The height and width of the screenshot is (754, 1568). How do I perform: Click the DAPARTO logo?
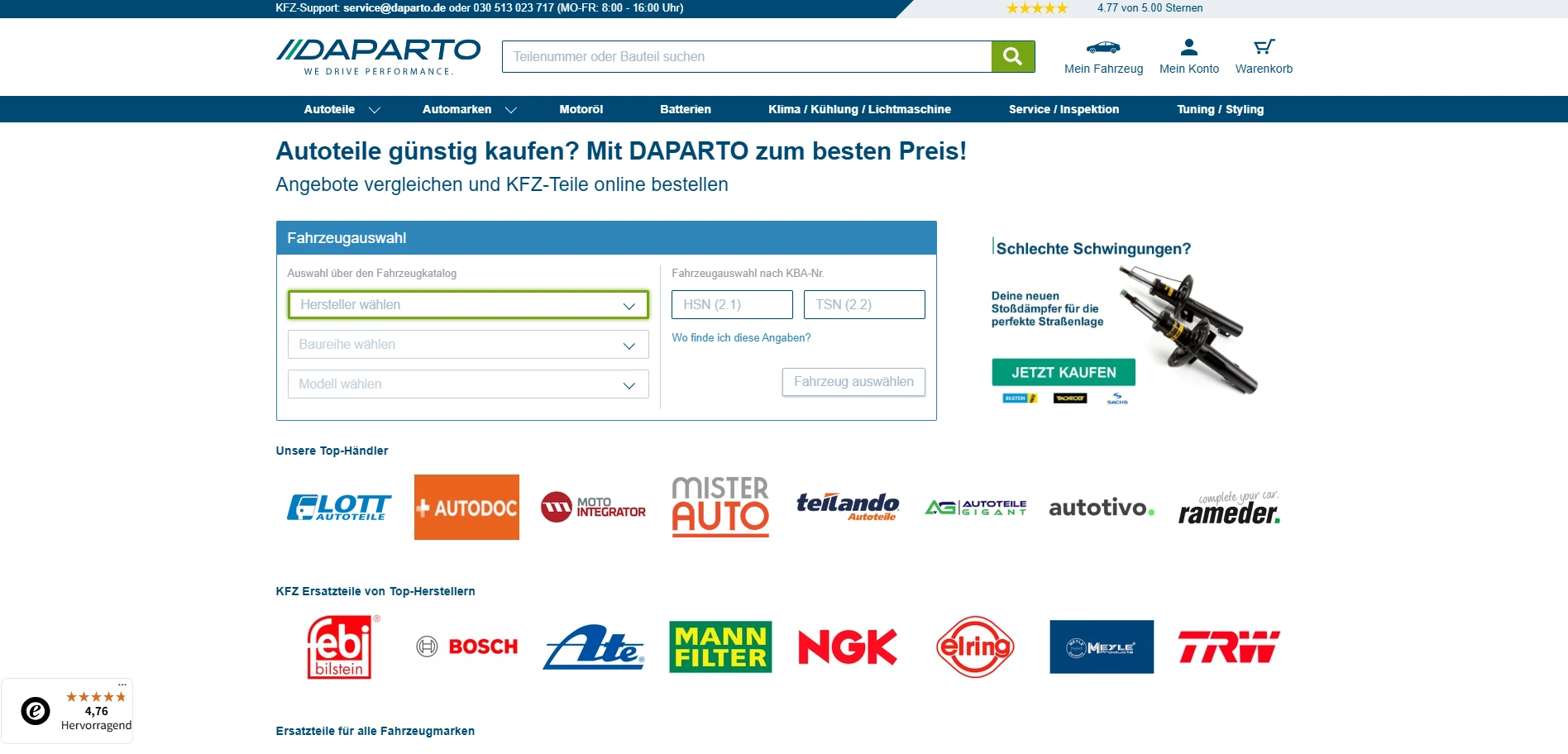pyautogui.click(x=378, y=57)
